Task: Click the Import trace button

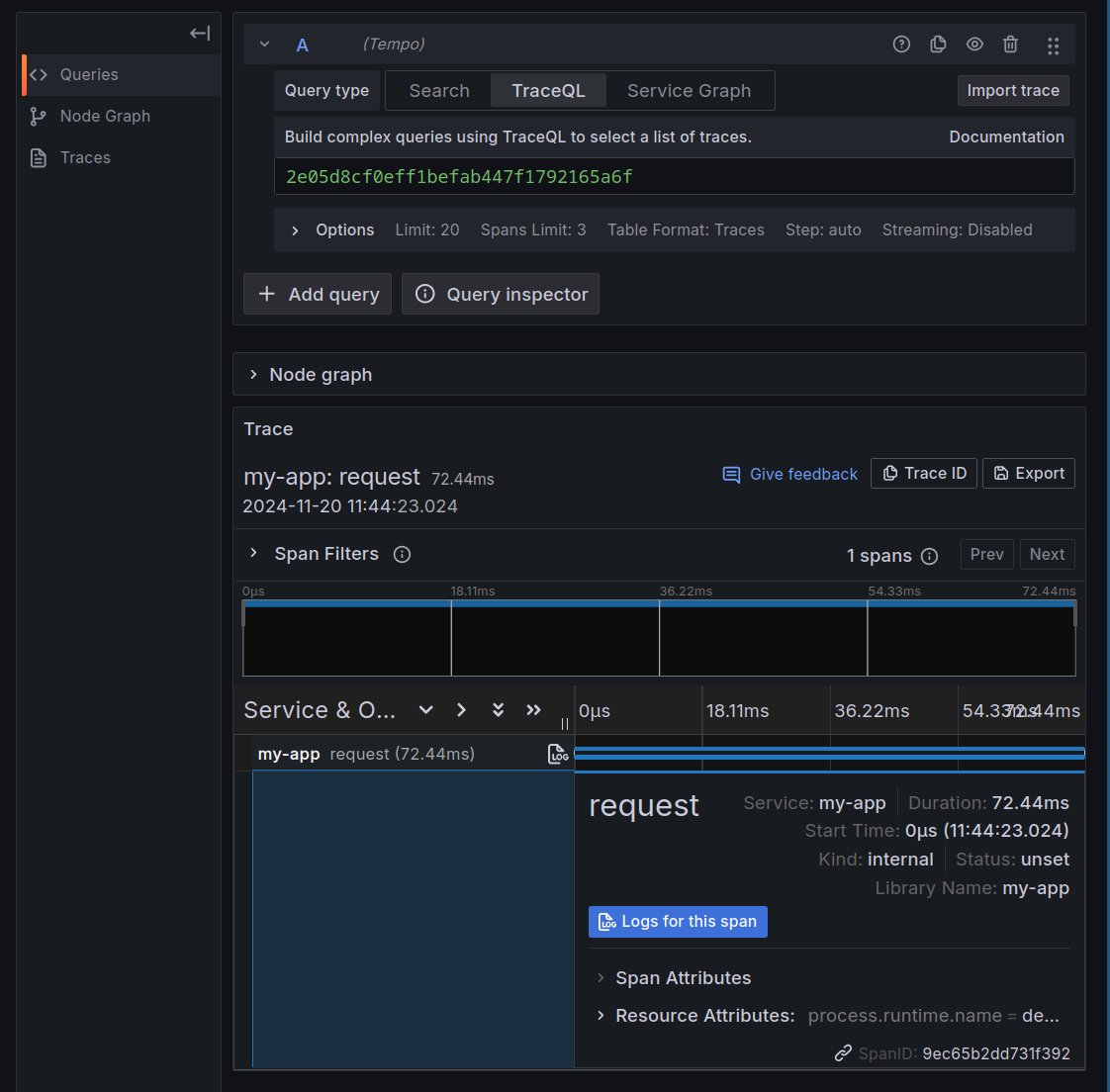Action: pos(1013,90)
